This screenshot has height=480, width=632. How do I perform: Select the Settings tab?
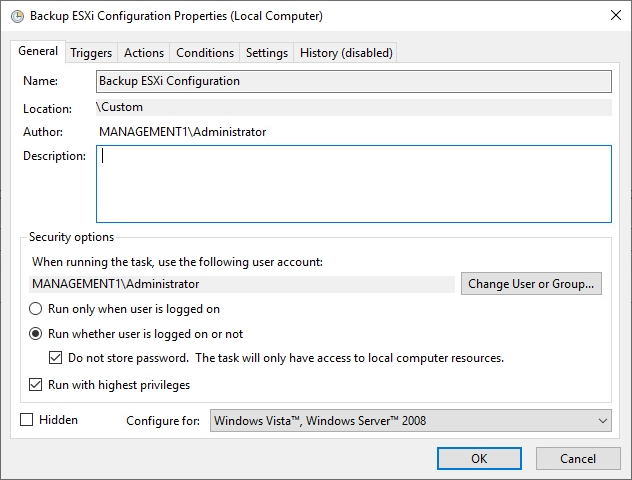(267, 53)
